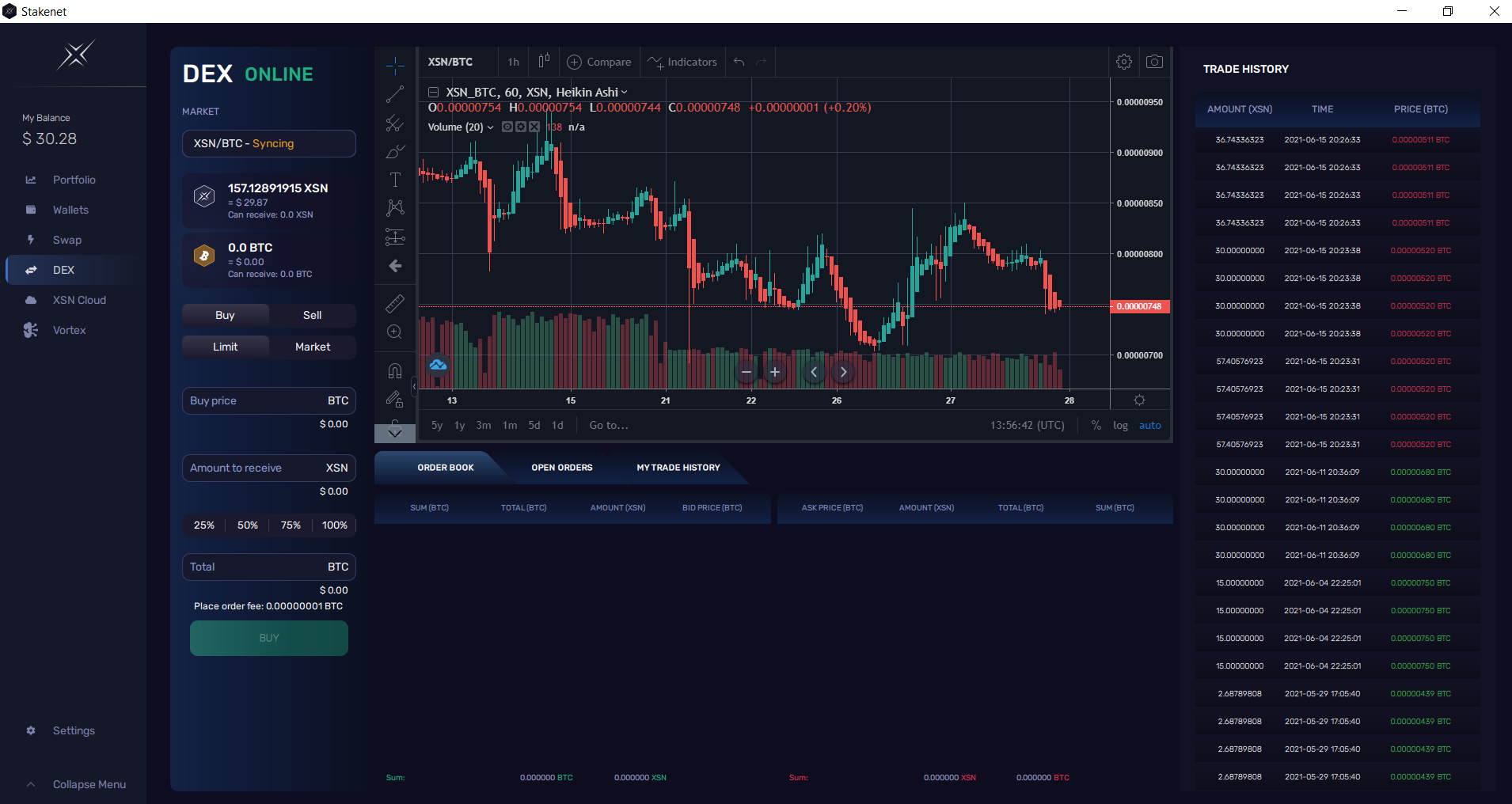Click the TradingView cloud logo
Viewport: 1512px width, 804px height.
coord(438,365)
